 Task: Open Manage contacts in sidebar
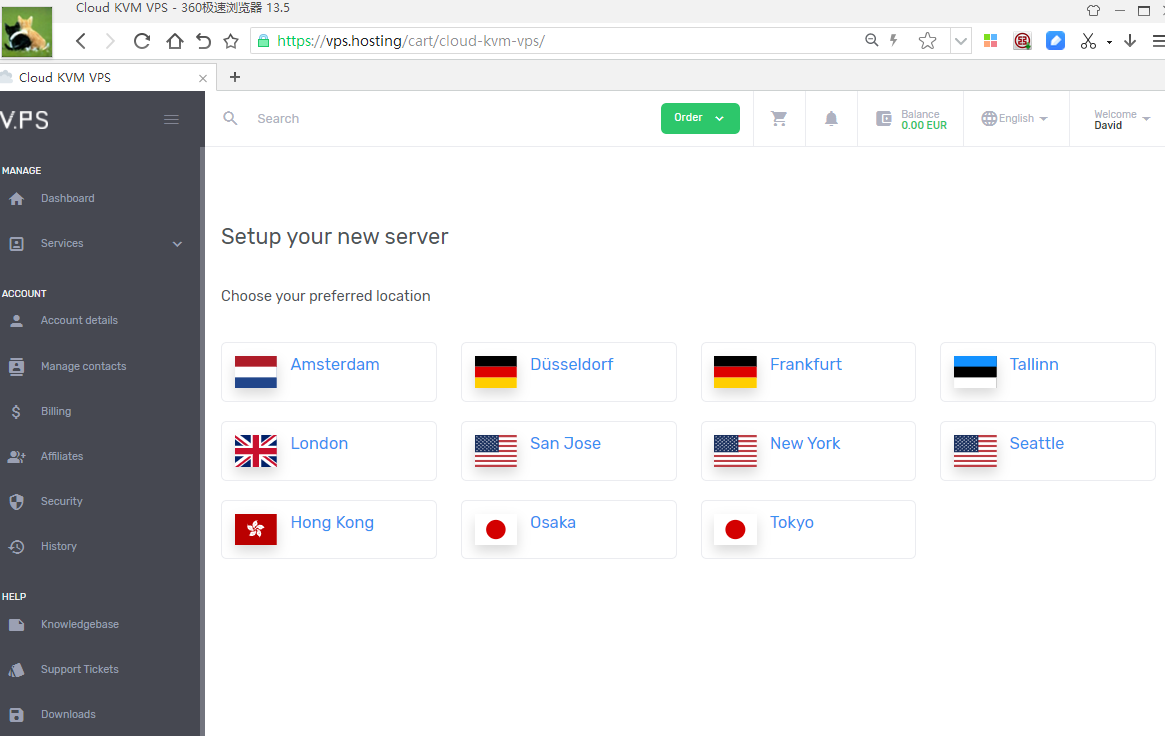83,366
